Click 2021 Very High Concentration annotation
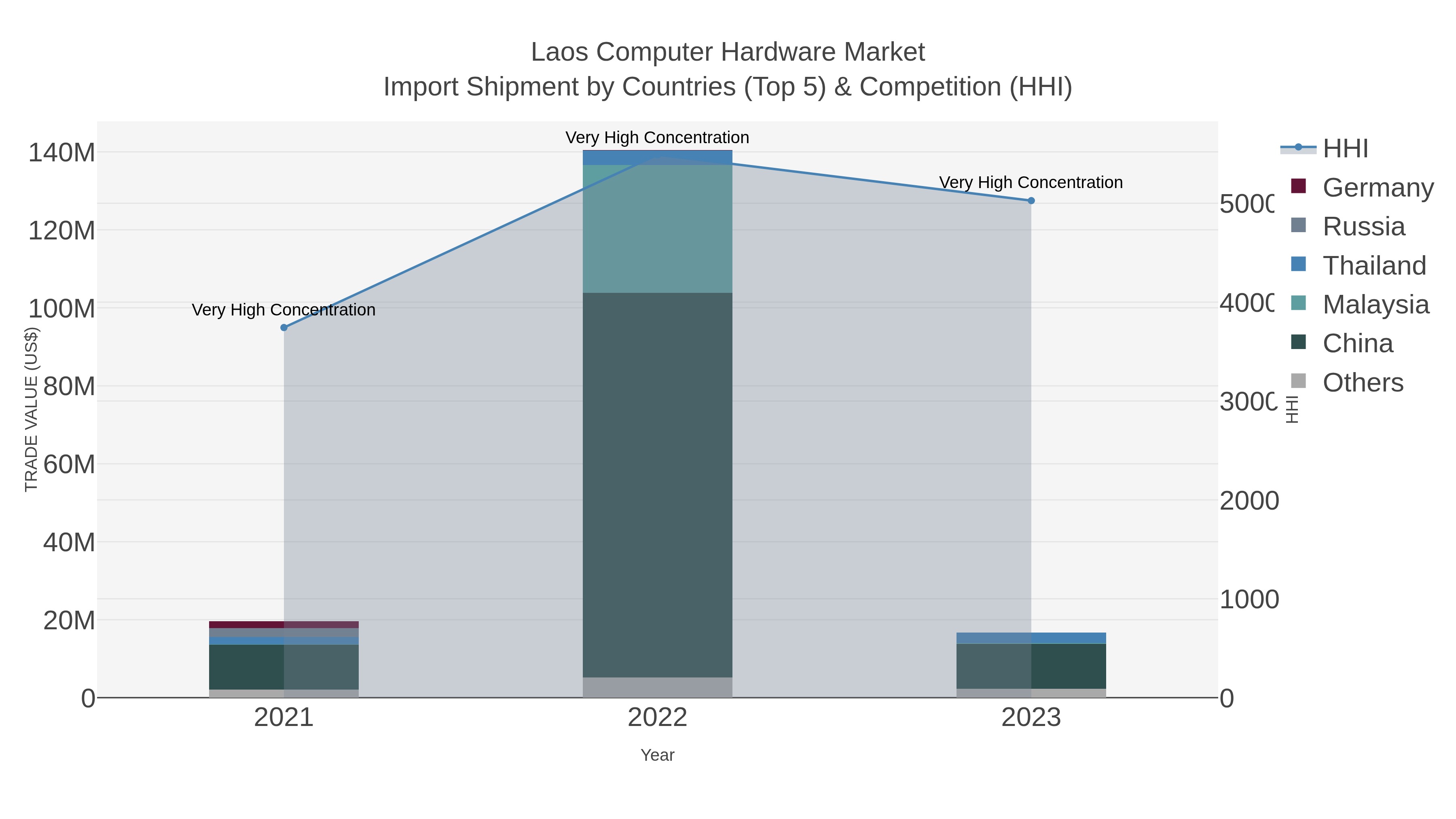 [284, 310]
